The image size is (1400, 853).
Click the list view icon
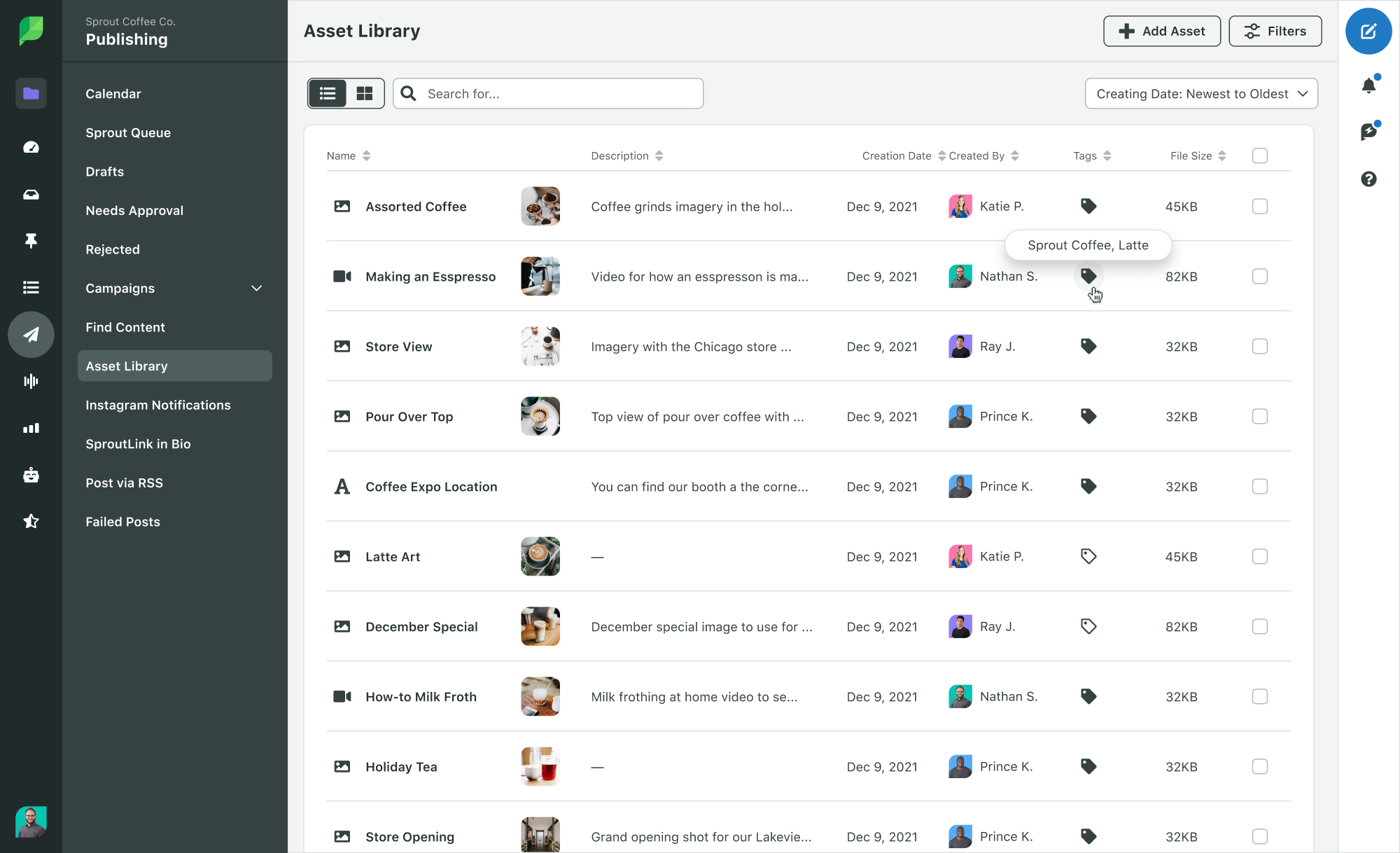327,93
